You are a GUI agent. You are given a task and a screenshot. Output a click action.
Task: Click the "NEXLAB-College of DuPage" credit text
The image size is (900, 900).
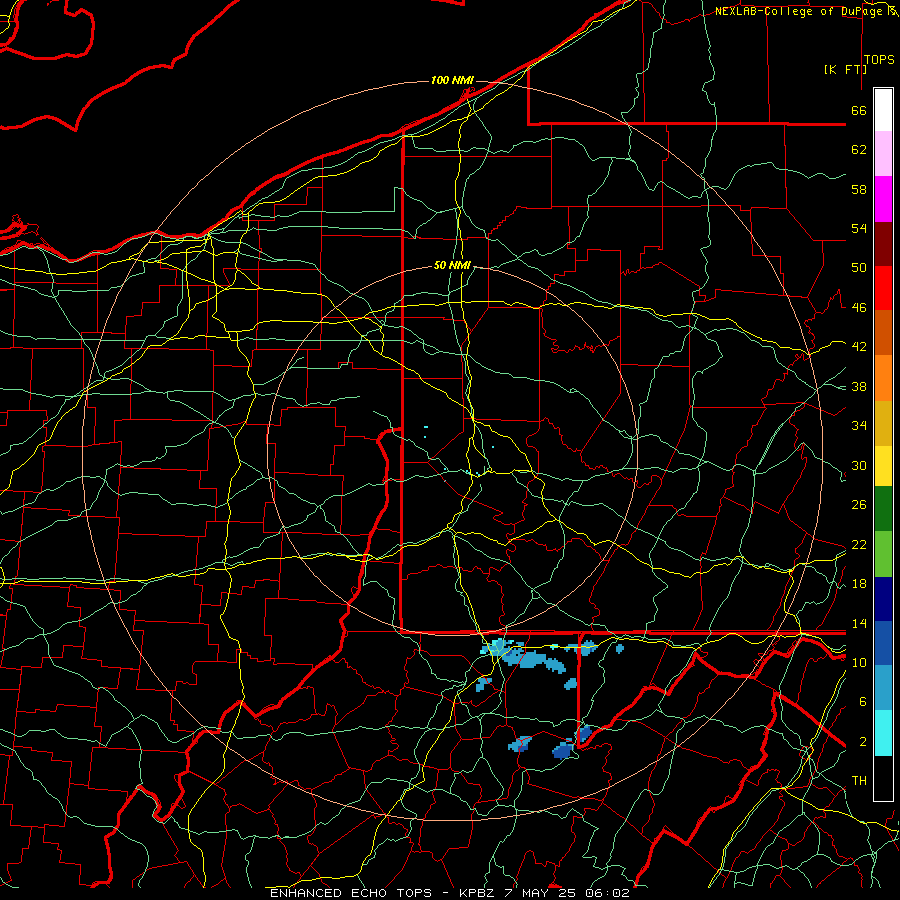pyautogui.click(x=798, y=11)
